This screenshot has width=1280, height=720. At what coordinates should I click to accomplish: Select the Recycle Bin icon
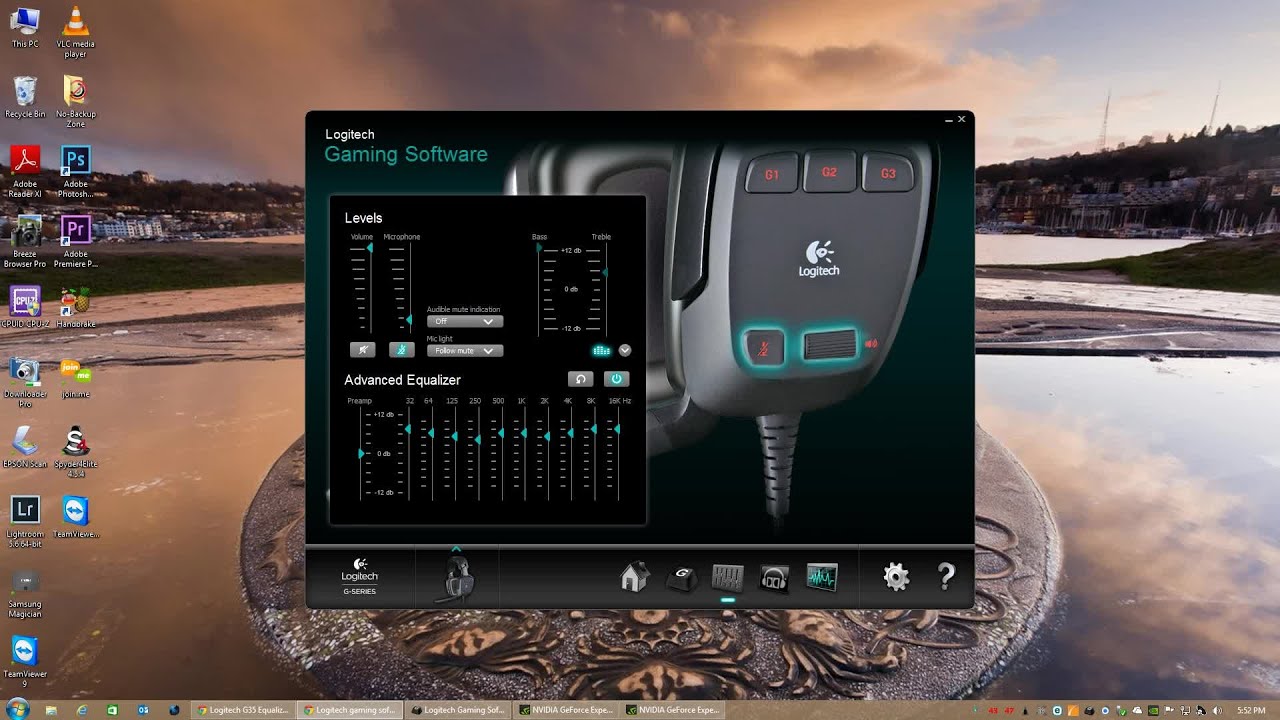(x=25, y=97)
